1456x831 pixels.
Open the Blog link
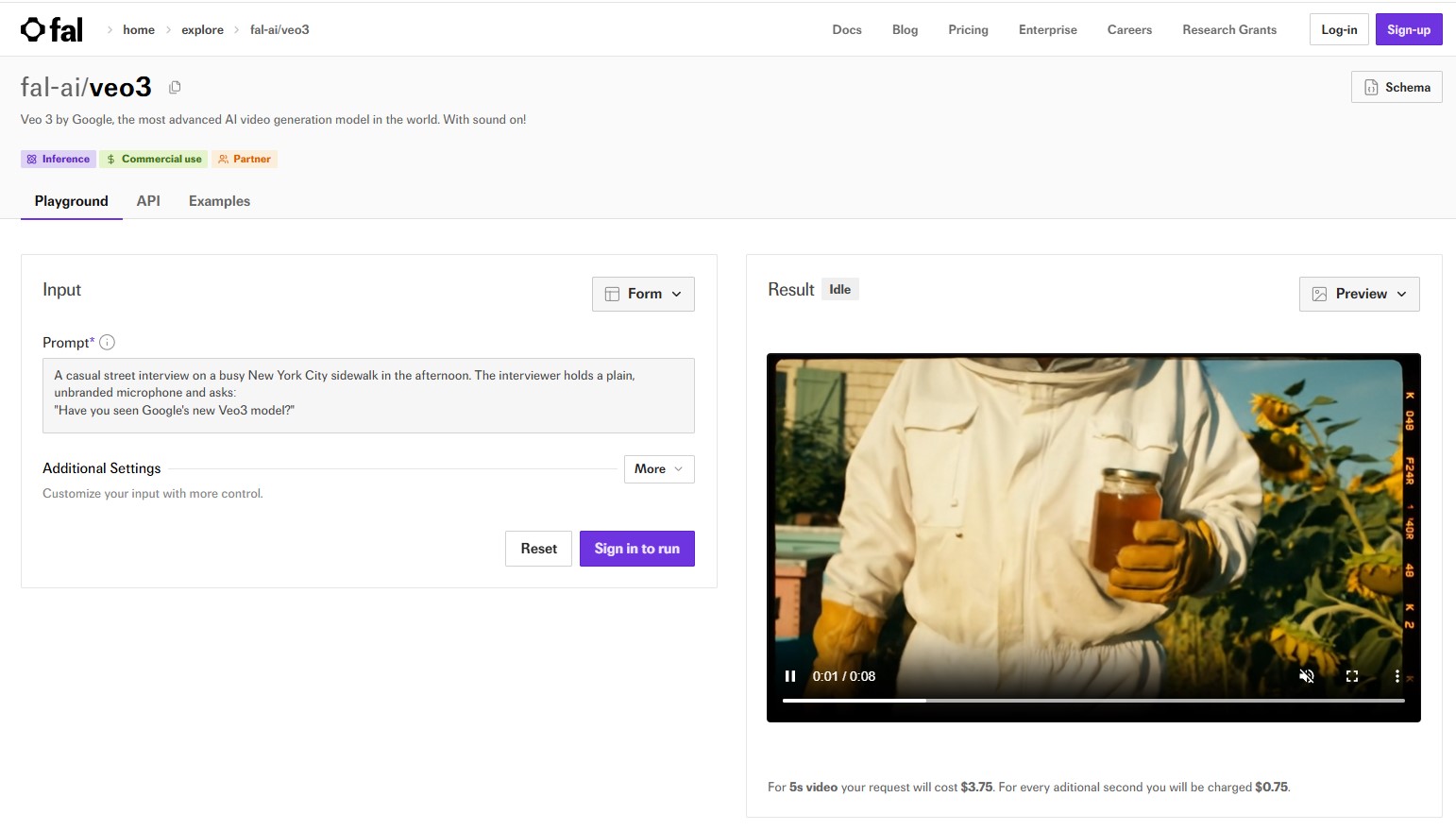pyautogui.click(x=905, y=30)
